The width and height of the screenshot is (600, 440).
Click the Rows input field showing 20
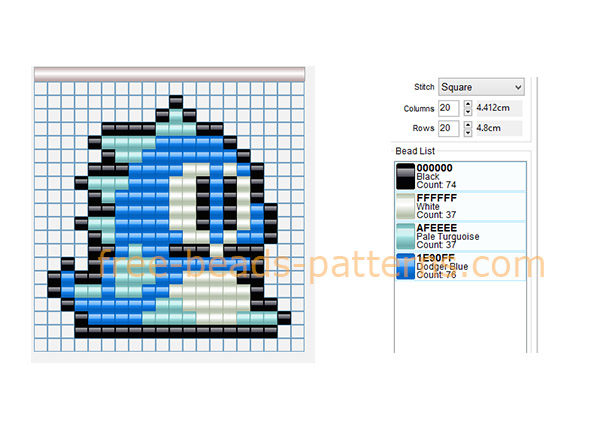448,128
